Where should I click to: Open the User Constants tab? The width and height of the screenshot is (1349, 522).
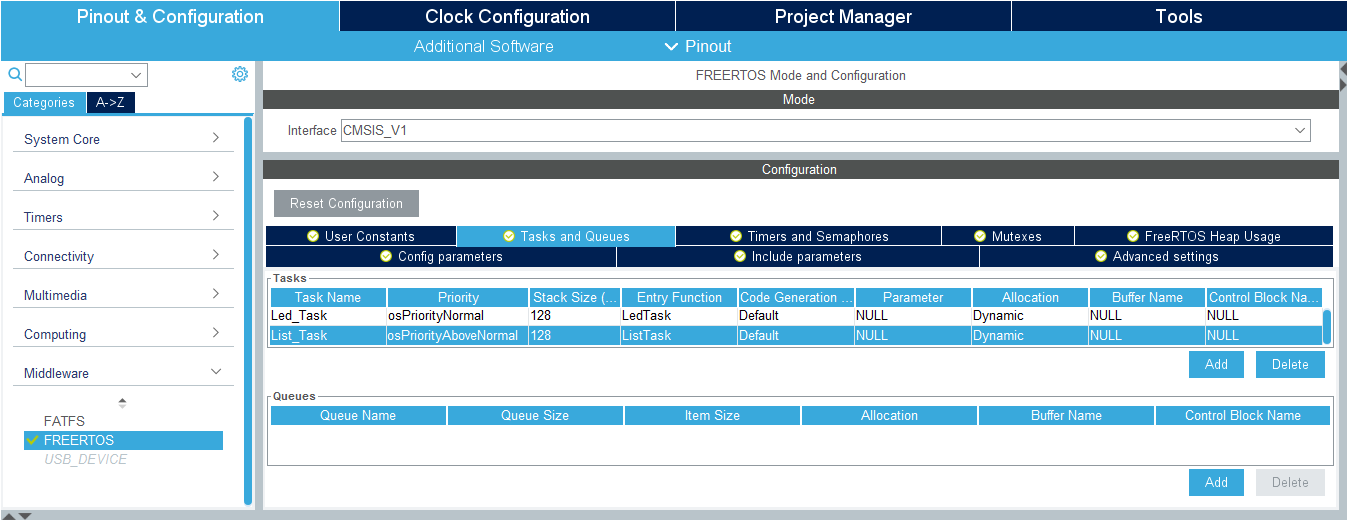(x=361, y=236)
